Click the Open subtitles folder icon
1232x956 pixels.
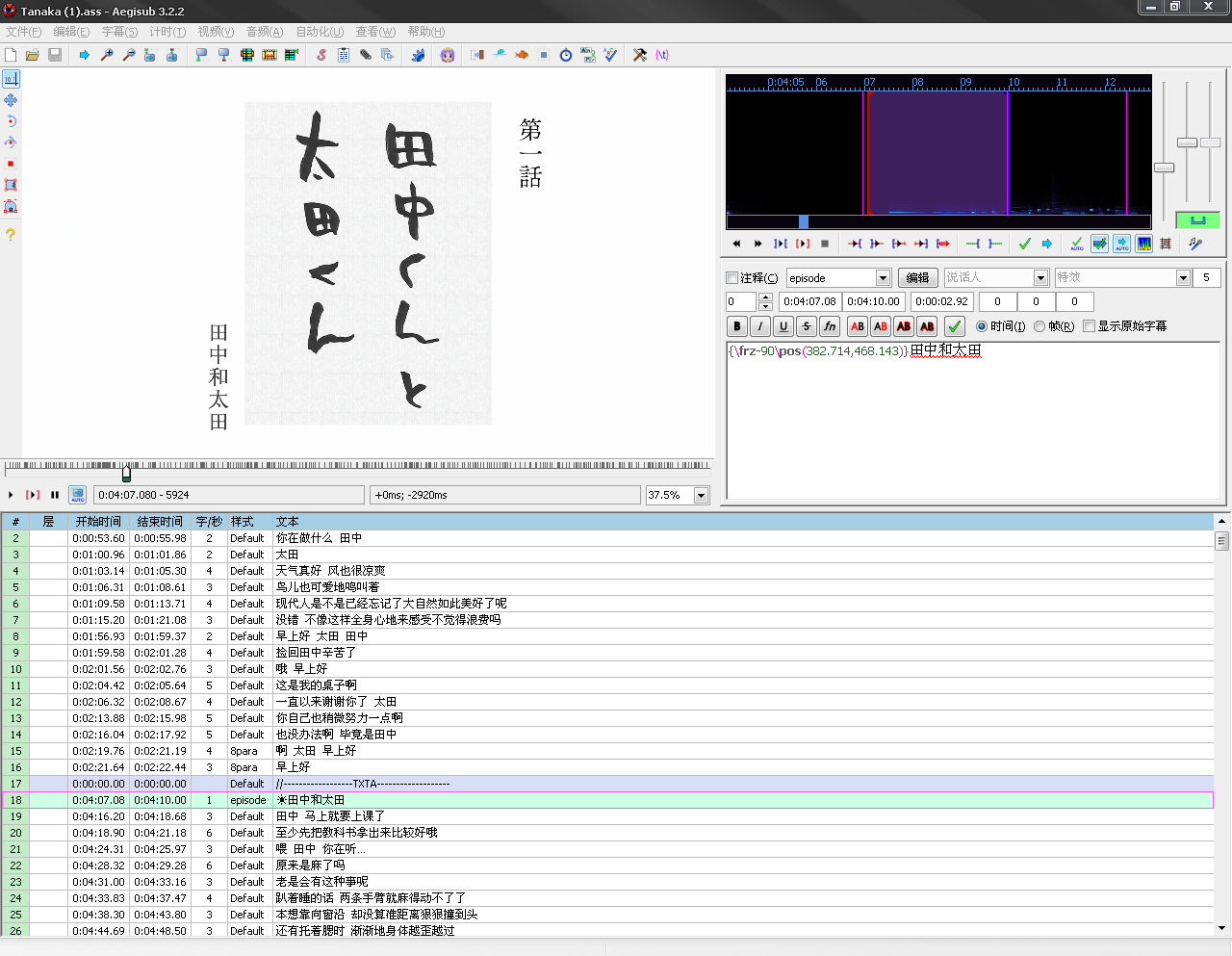(x=33, y=55)
